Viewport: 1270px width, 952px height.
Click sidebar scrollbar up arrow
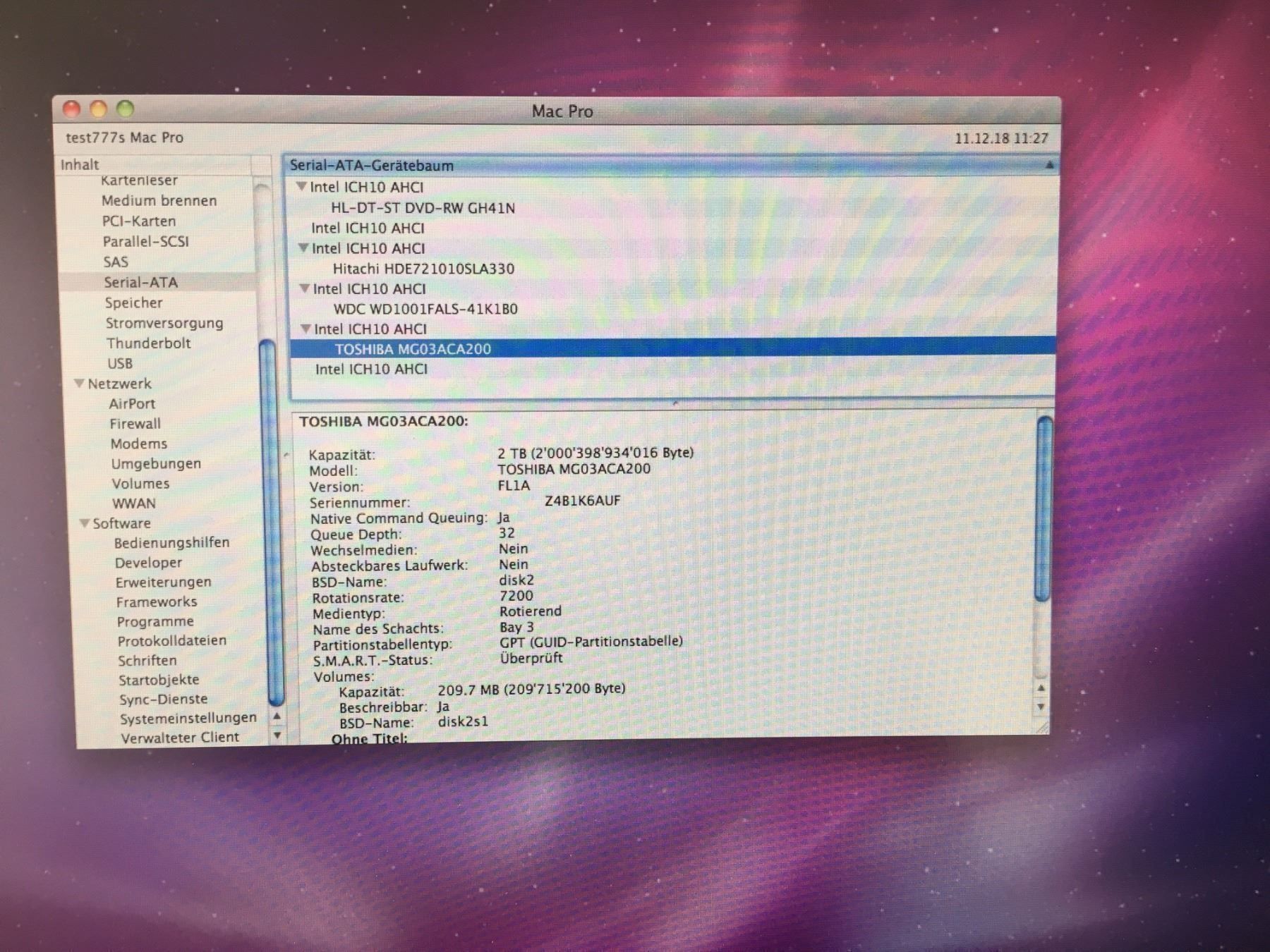(277, 716)
